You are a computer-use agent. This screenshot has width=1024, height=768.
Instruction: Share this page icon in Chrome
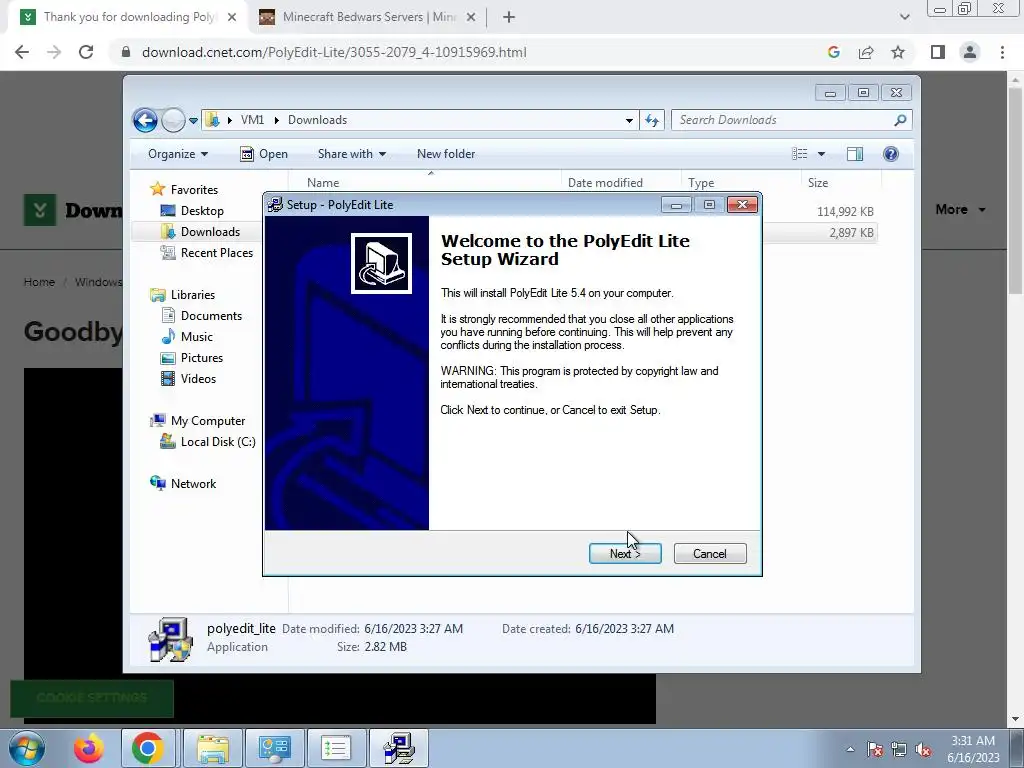click(866, 52)
